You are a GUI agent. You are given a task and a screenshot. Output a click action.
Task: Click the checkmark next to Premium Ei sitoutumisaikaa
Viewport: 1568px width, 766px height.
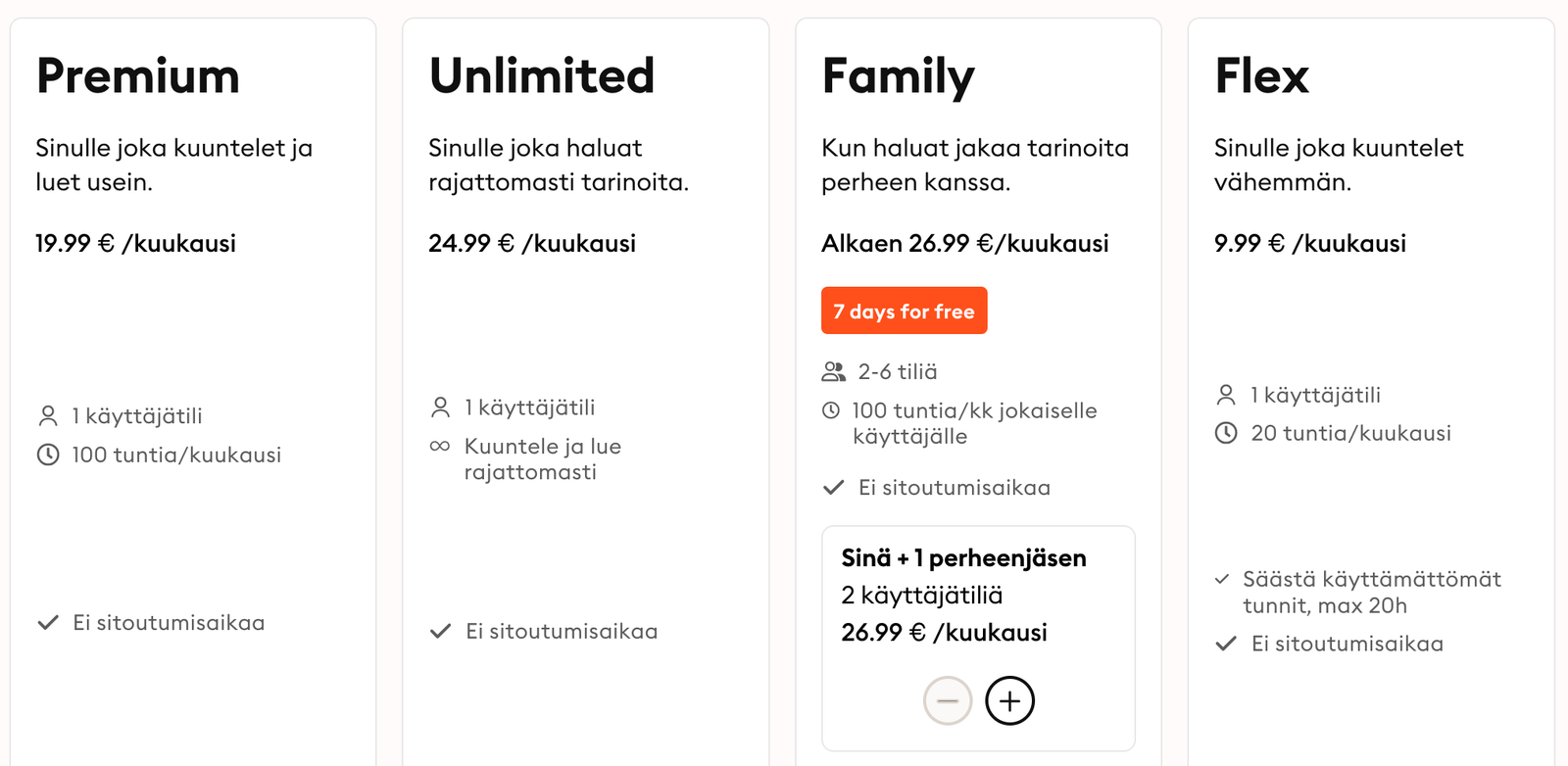point(48,623)
